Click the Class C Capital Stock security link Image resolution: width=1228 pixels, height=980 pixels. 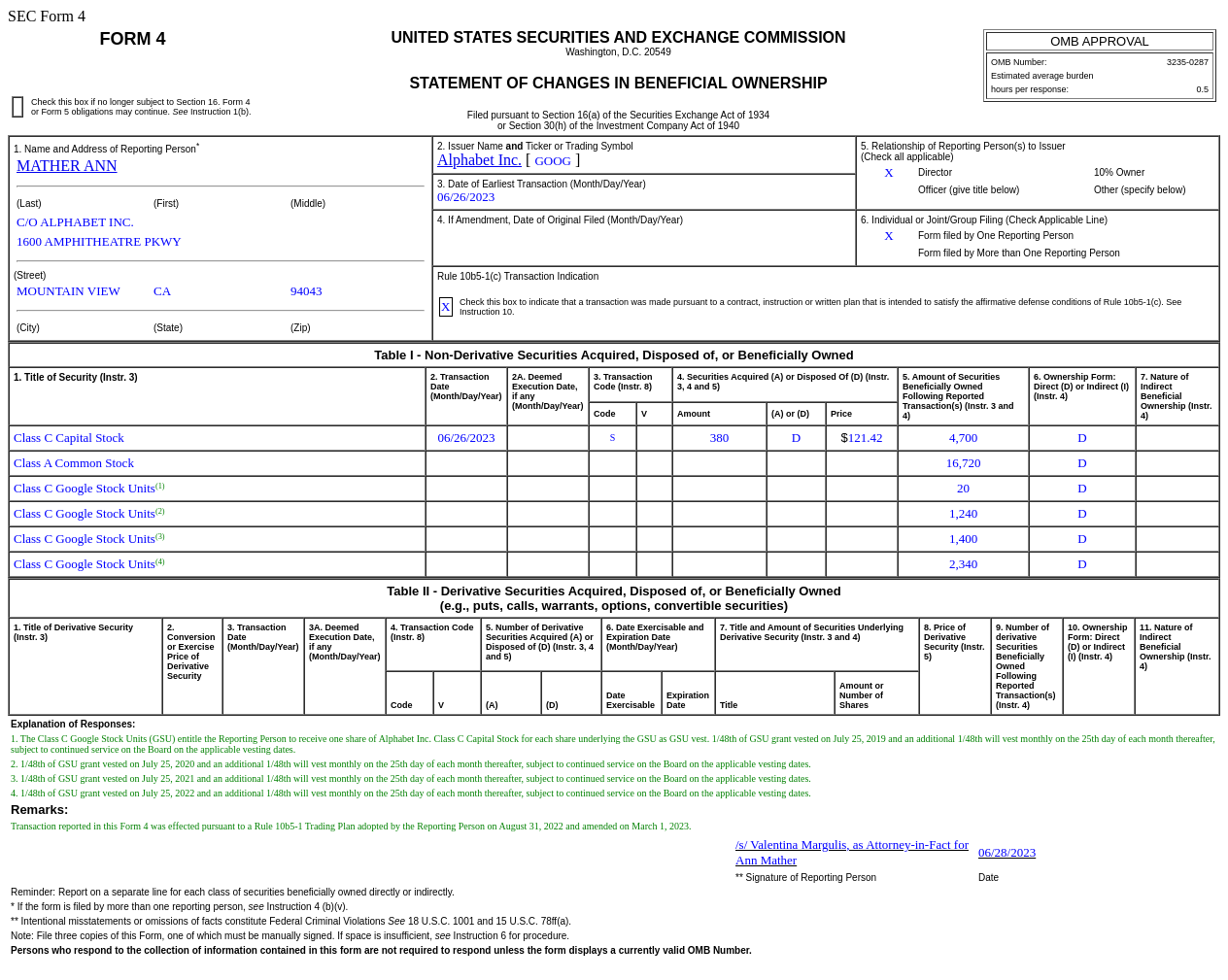[68, 437]
